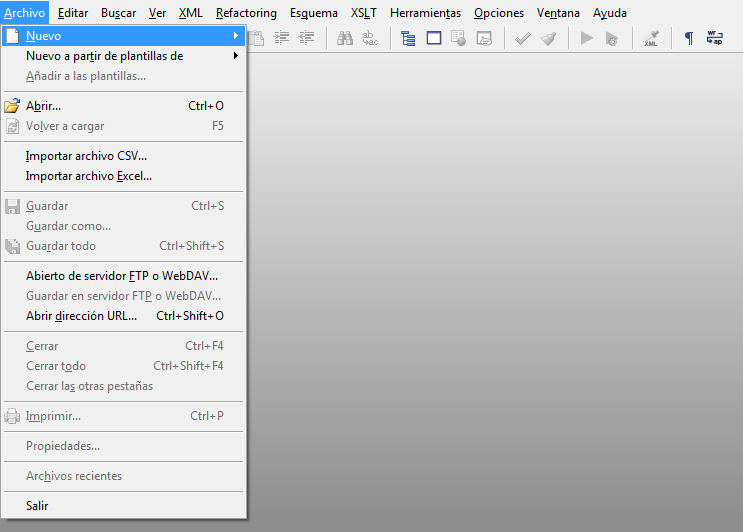Choose Abrir dirección URL...
743x532 pixels.
point(123,316)
